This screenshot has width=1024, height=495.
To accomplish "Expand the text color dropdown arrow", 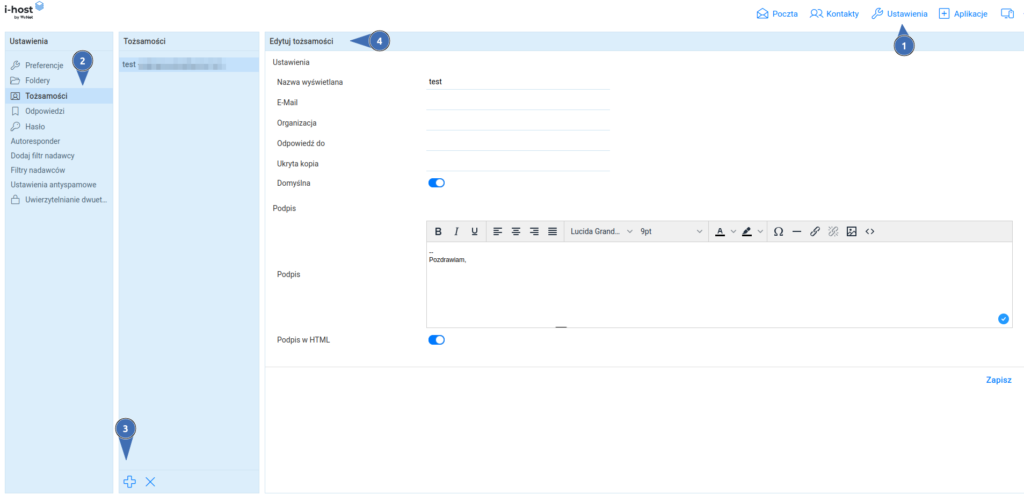I will point(733,231).
